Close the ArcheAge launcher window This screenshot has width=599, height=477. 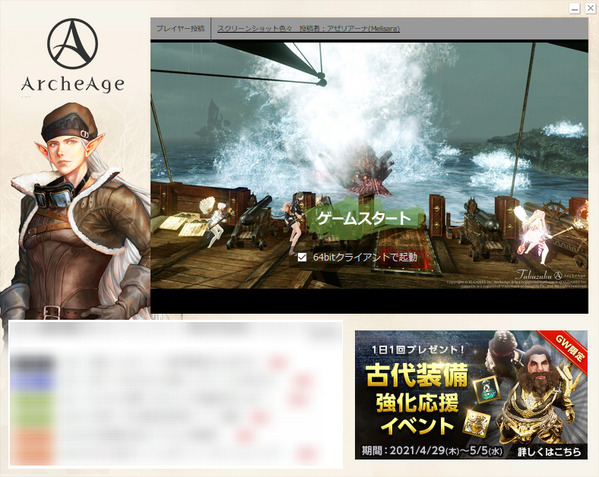tap(591, 8)
